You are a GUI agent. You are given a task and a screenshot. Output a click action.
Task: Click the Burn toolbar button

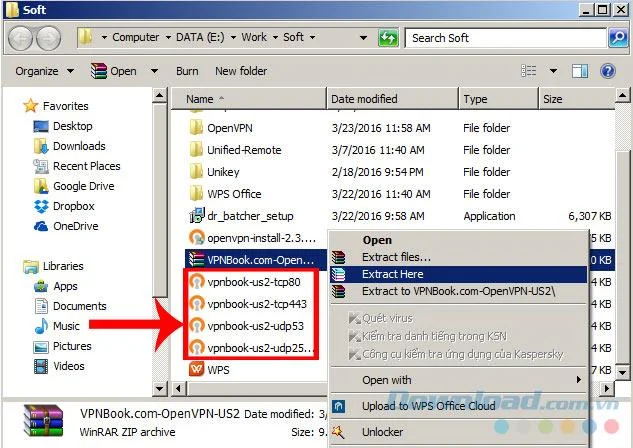[x=187, y=71]
